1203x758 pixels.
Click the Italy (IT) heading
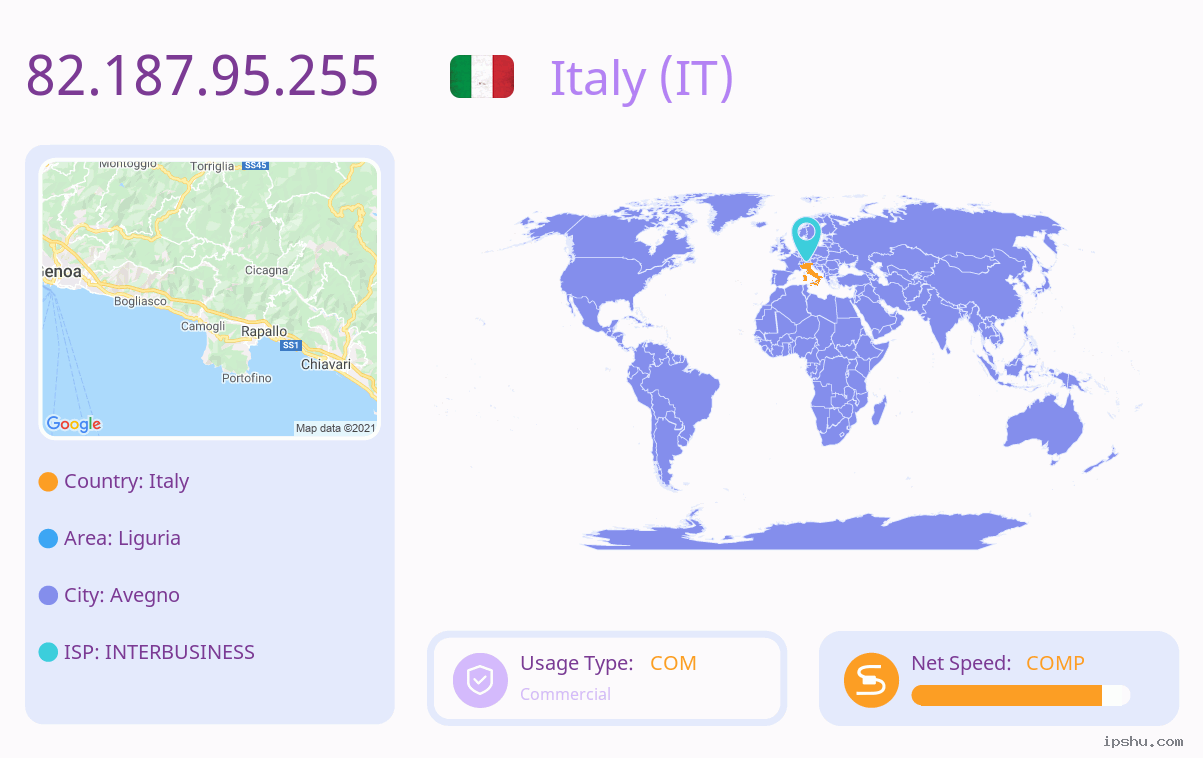tap(642, 77)
